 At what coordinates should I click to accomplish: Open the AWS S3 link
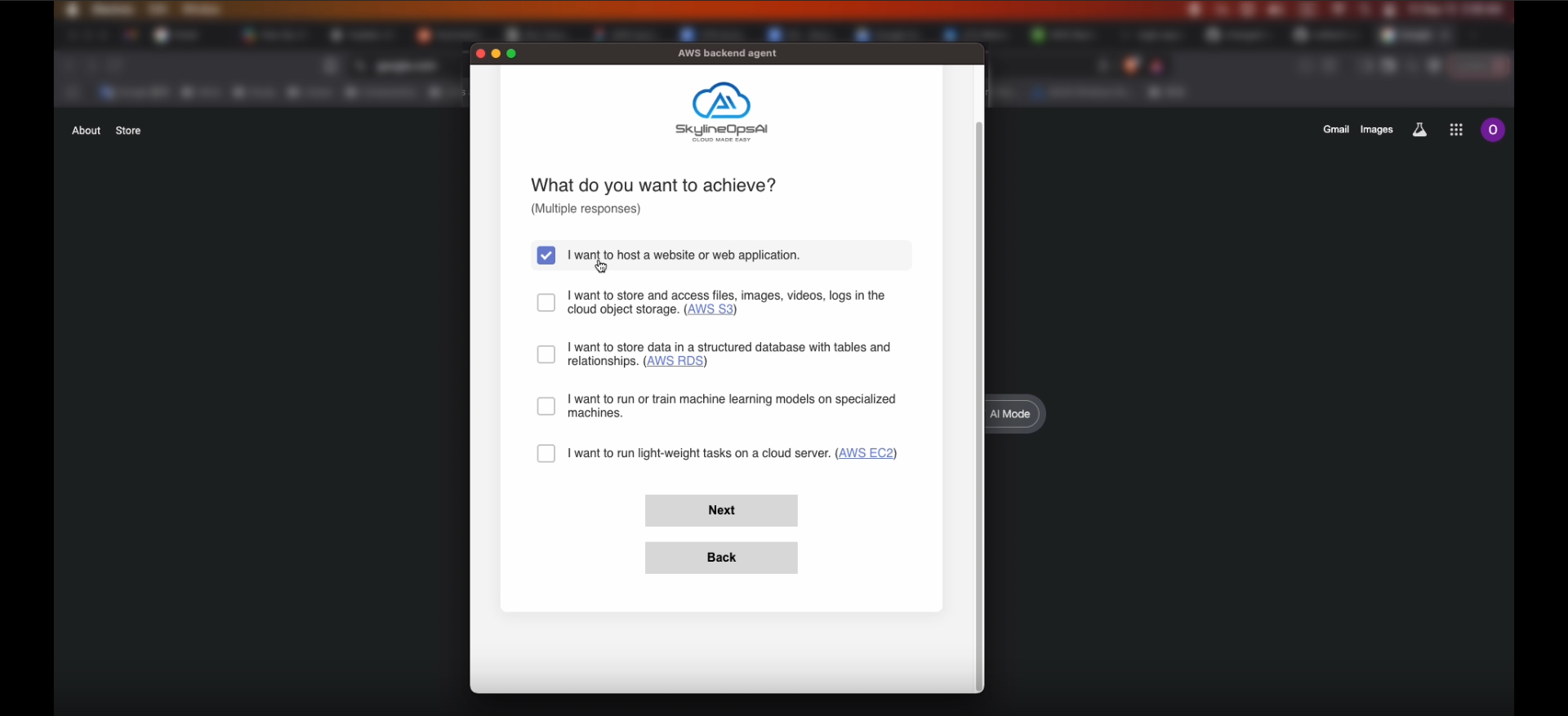tap(710, 310)
